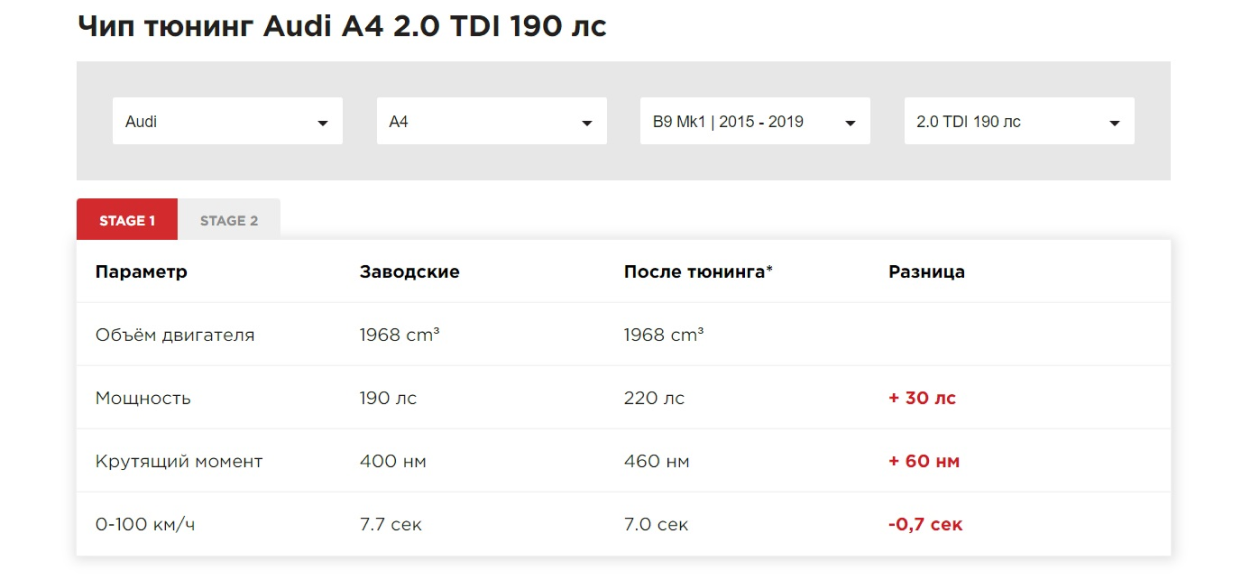This screenshot has width=1260, height=579.
Task: Select the Объём двигателя row label
Action: point(175,335)
